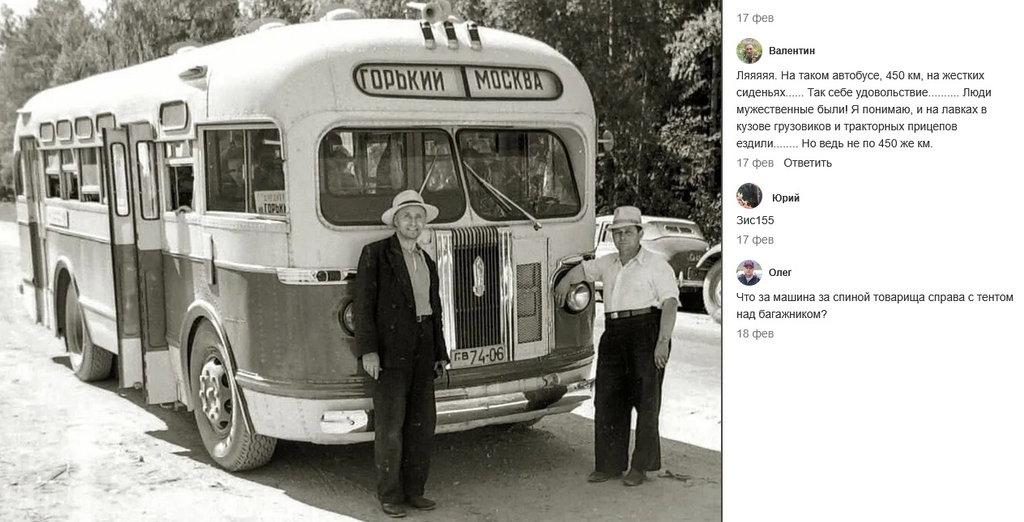The image size is (1024, 522).
Task: Click the username Валентин
Action: pos(792,51)
